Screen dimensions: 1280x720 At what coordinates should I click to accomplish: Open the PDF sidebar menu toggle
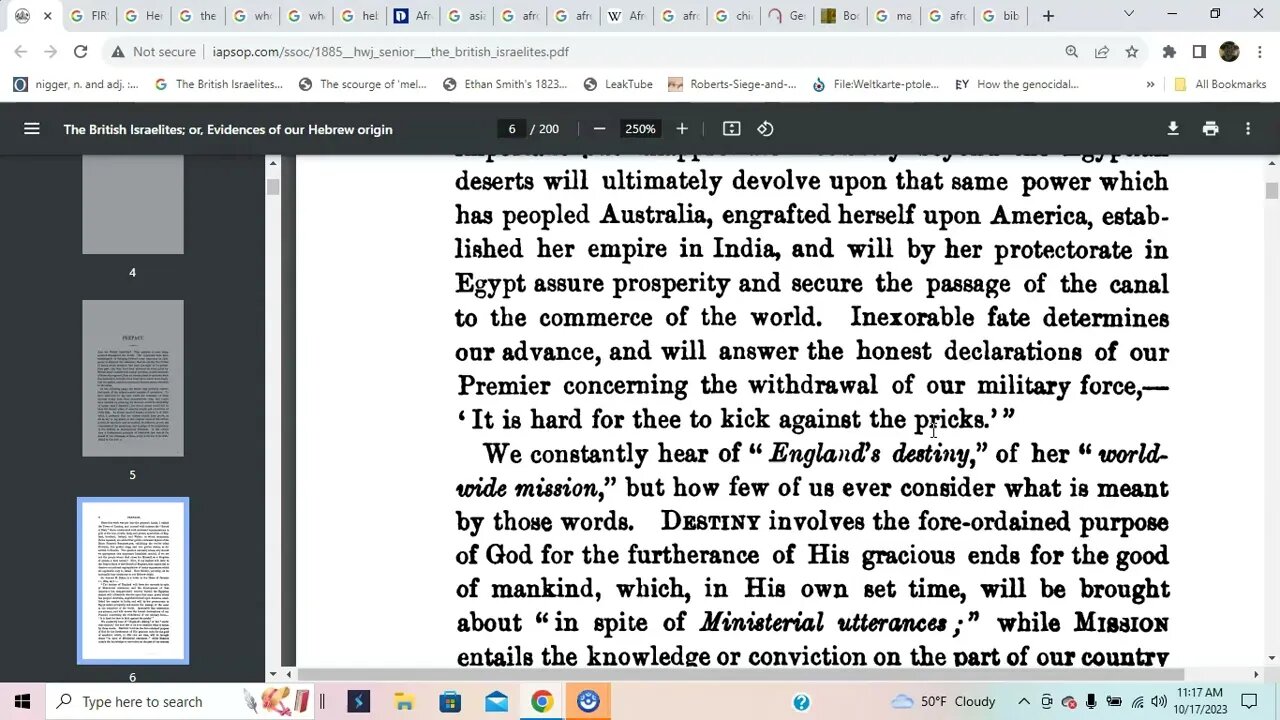click(32, 129)
